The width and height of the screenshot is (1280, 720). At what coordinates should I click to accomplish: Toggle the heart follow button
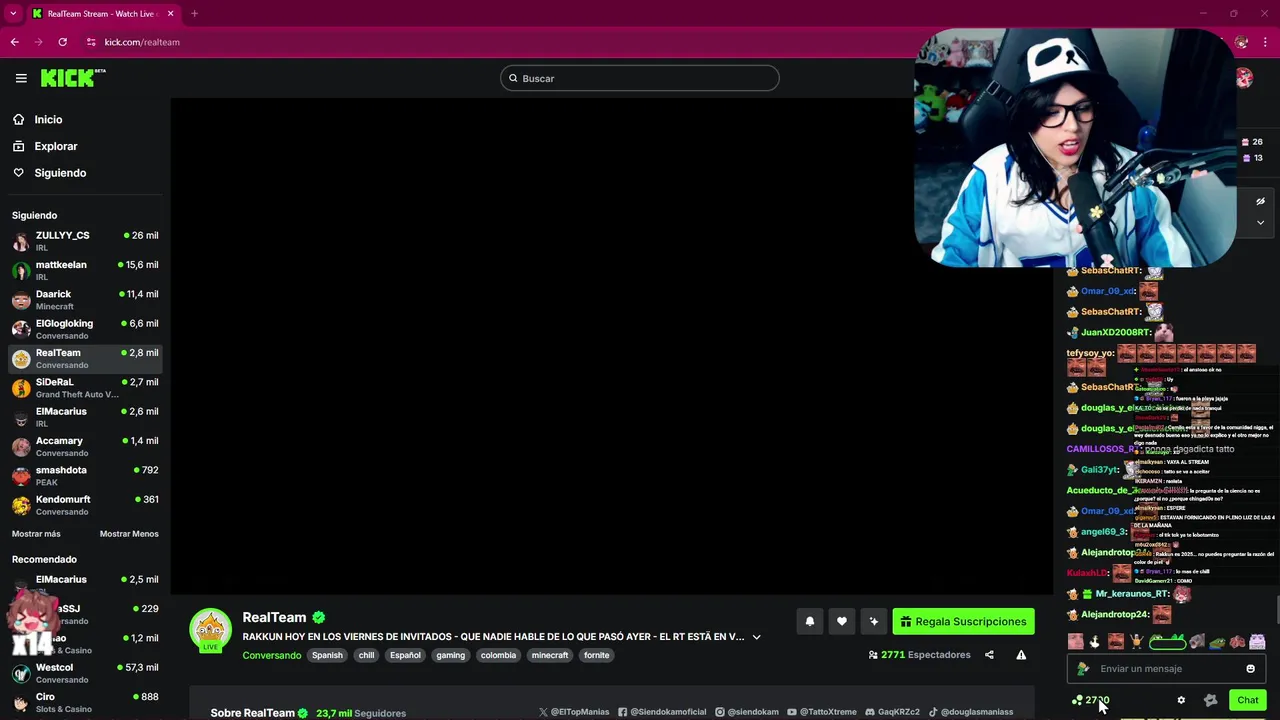842,621
